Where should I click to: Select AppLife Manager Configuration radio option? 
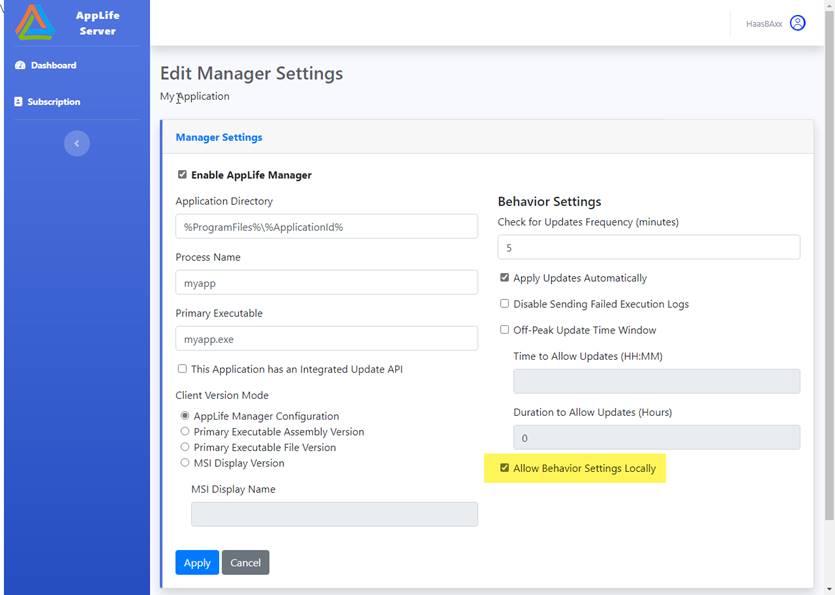coord(185,415)
